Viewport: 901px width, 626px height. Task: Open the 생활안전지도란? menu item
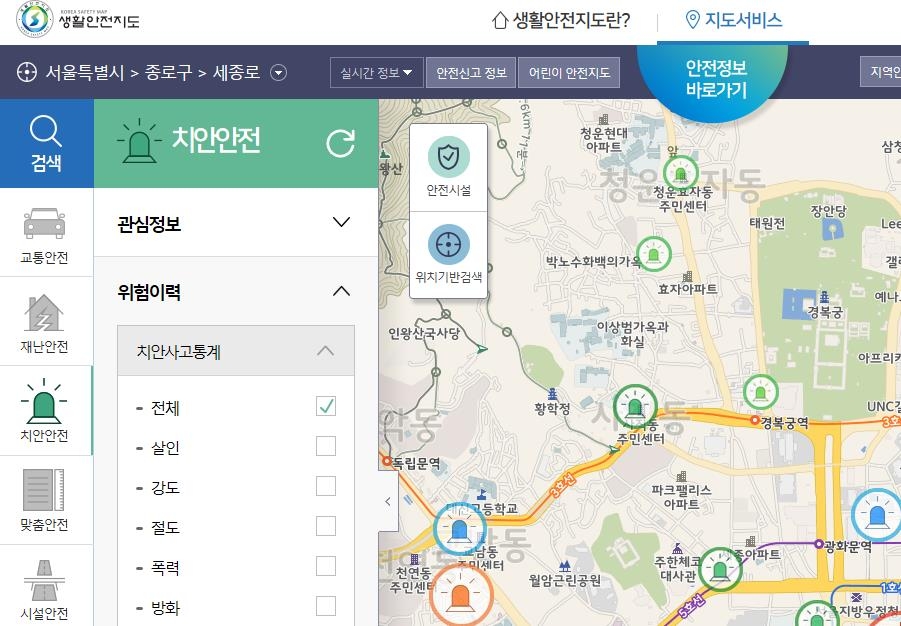coord(561,20)
